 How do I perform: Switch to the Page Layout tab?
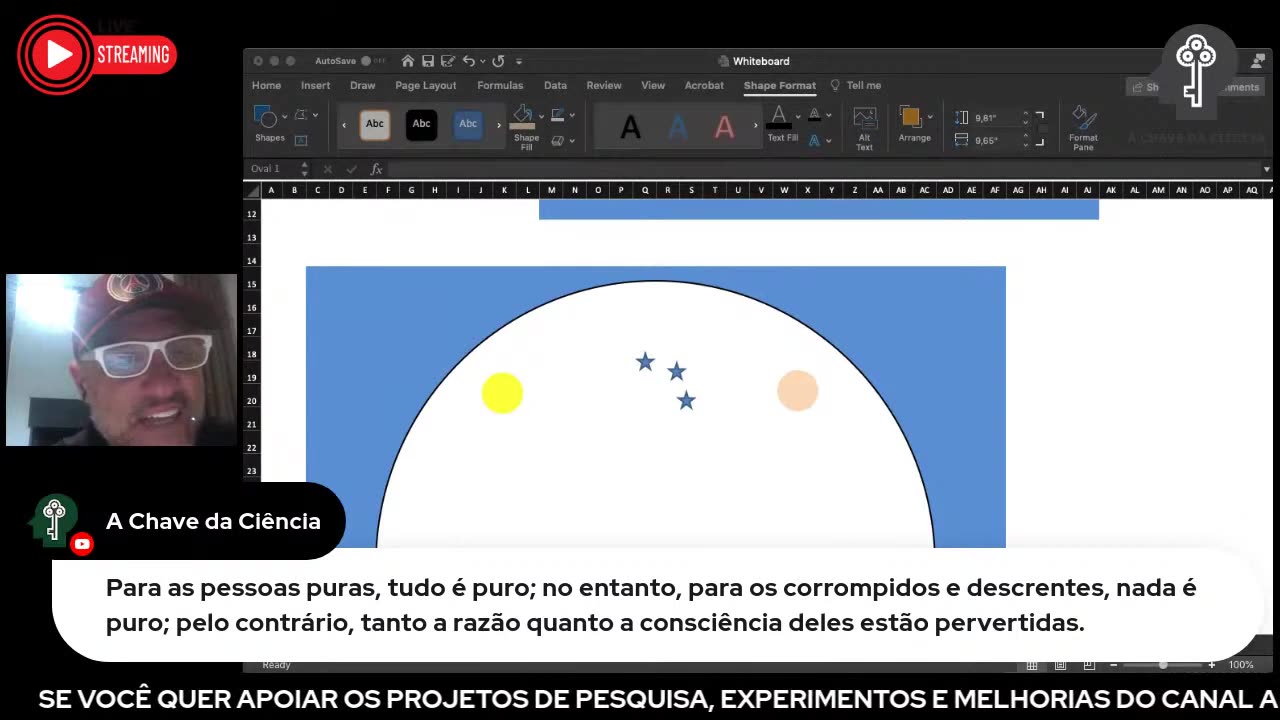pos(425,85)
